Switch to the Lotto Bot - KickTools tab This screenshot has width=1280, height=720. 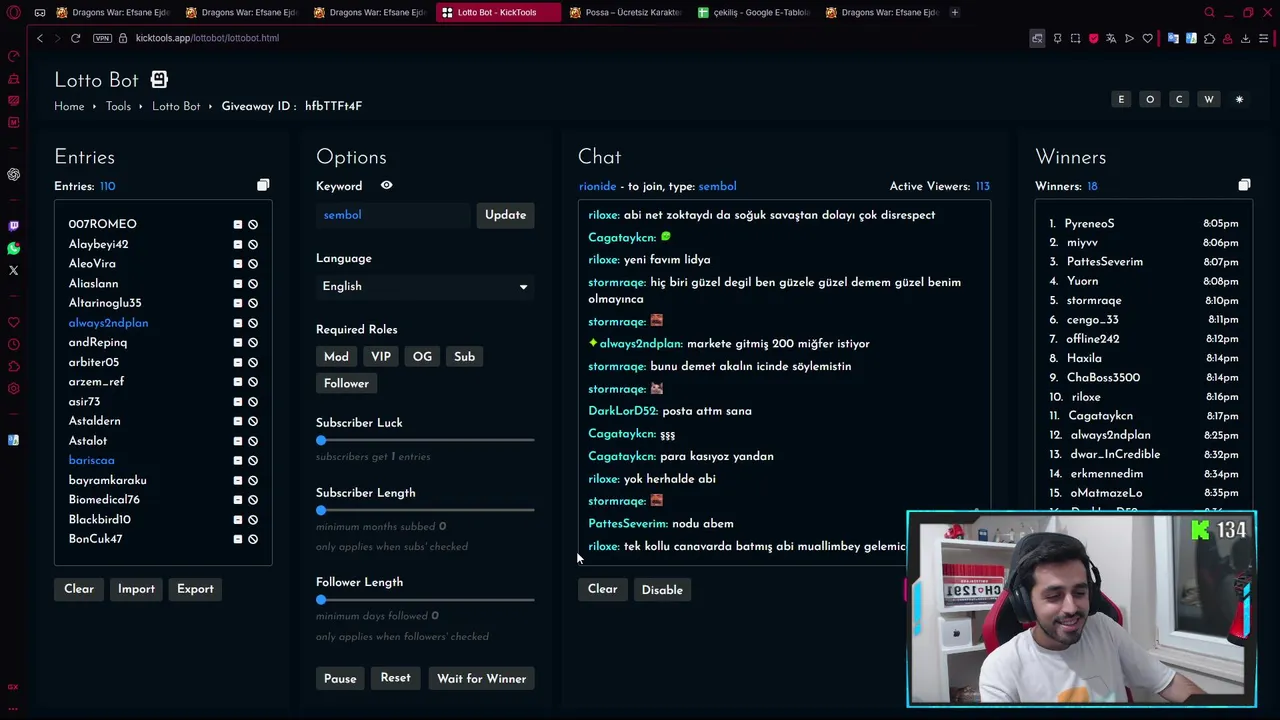click(497, 12)
